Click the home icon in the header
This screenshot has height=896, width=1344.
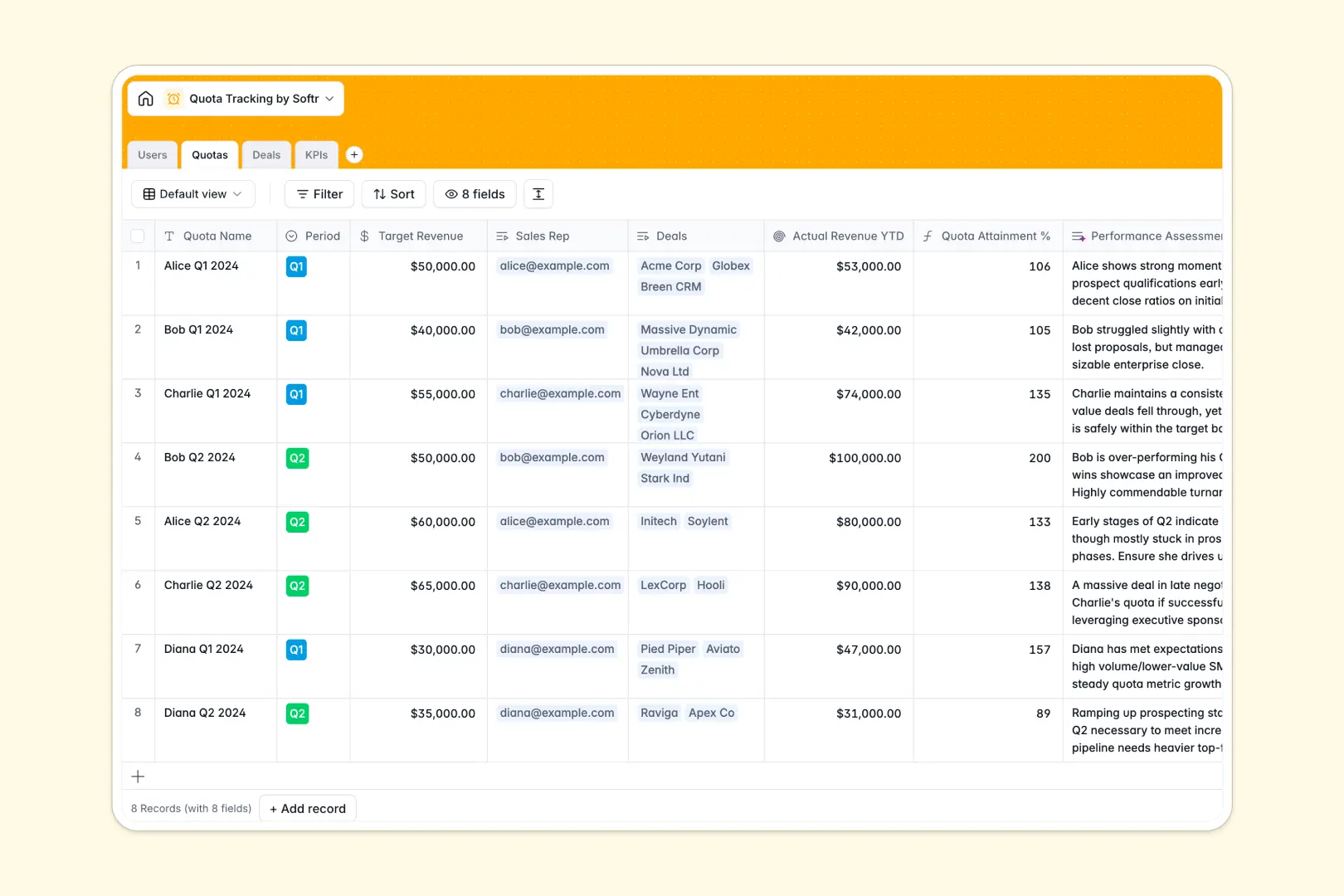click(x=146, y=98)
